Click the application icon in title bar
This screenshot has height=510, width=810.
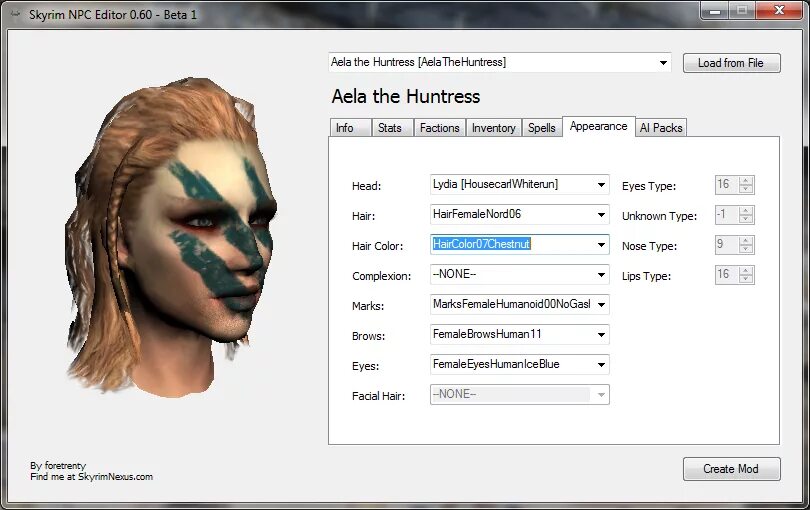(15, 14)
